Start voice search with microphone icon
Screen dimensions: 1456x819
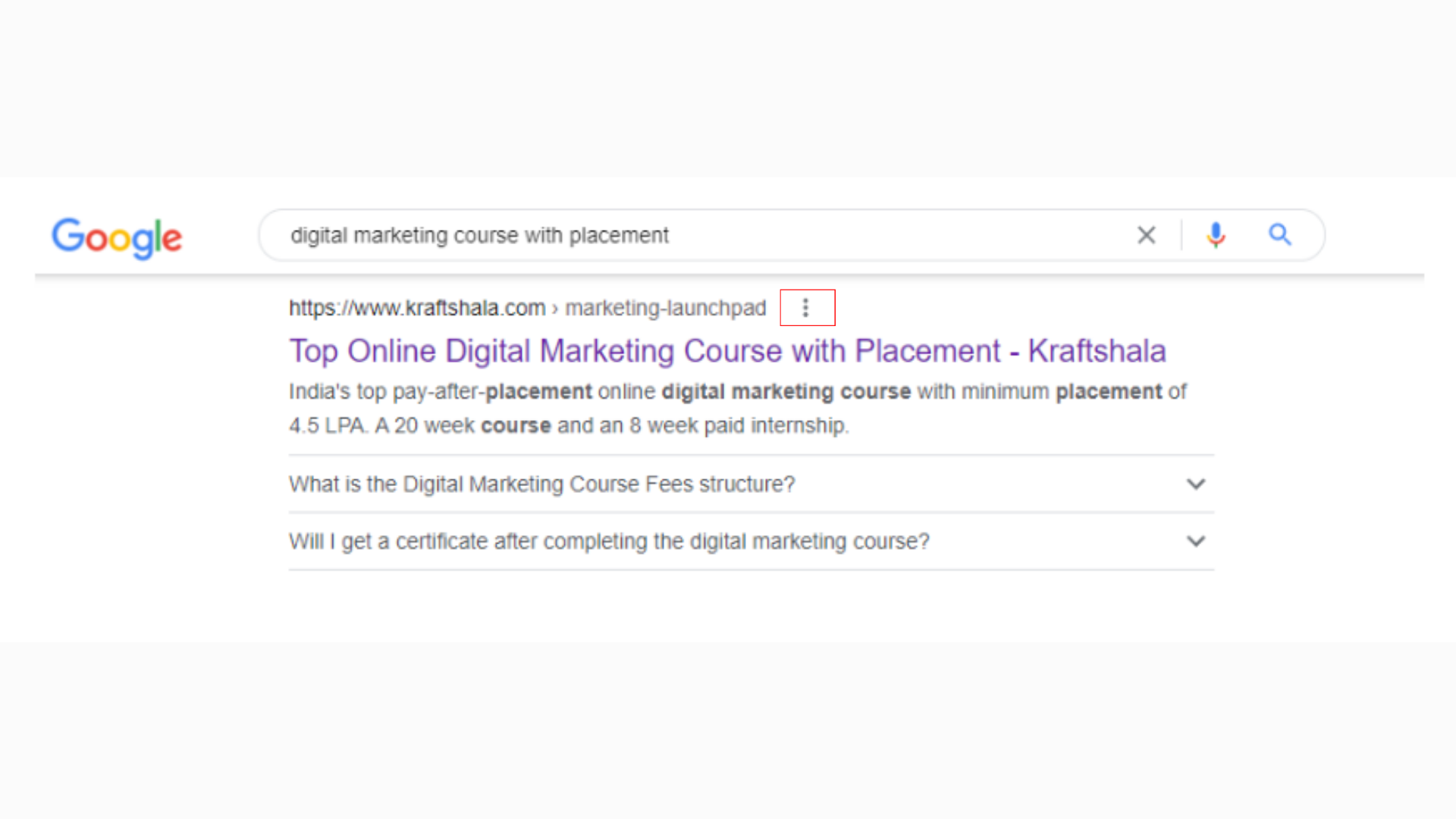[x=1216, y=235]
